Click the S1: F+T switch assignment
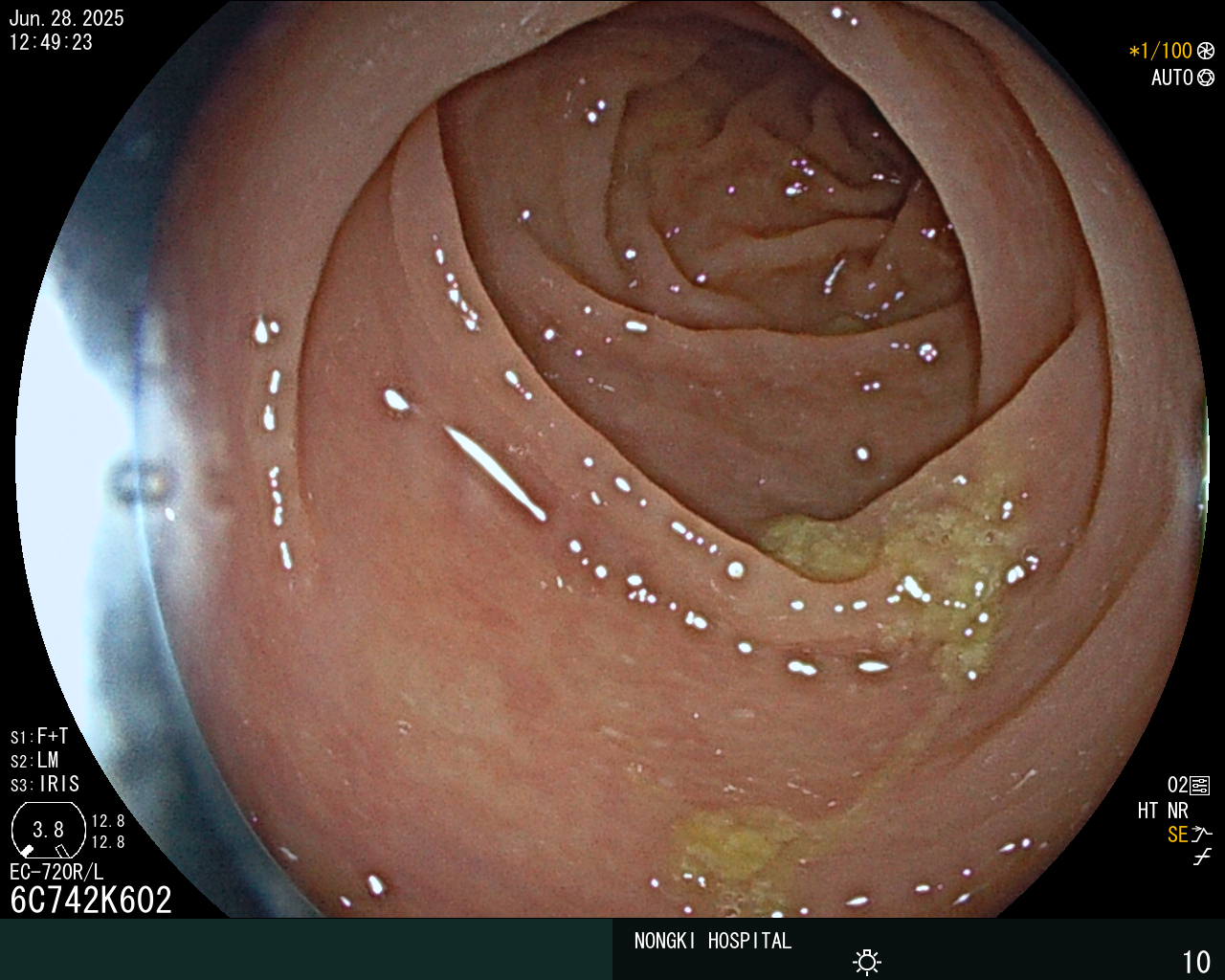The height and width of the screenshot is (980, 1225). (39, 736)
